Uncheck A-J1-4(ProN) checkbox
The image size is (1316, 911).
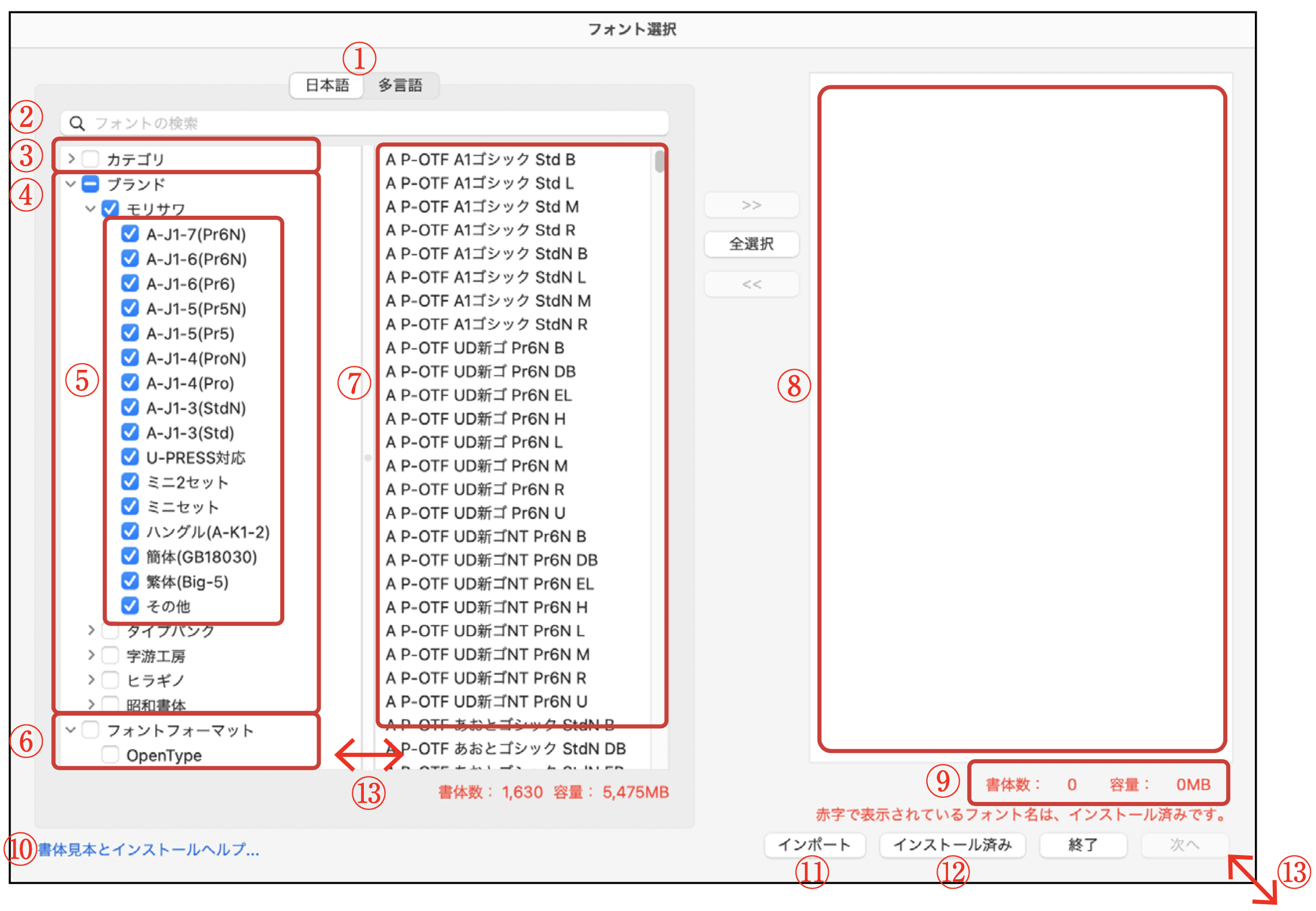tap(130, 358)
